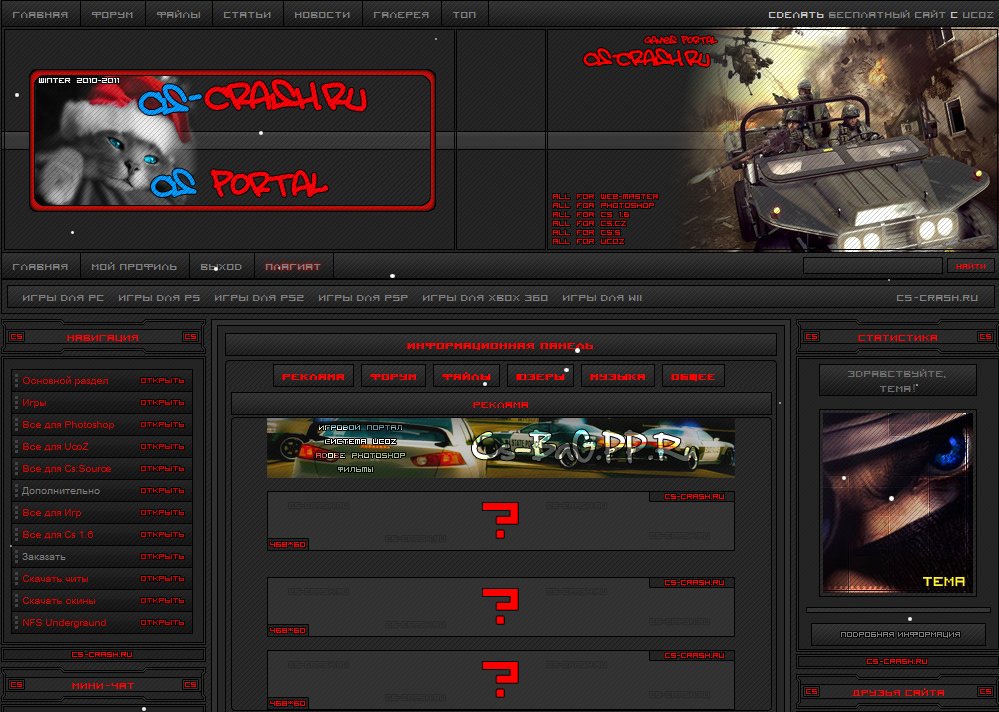Expand Заказать with Открыть

(162, 557)
